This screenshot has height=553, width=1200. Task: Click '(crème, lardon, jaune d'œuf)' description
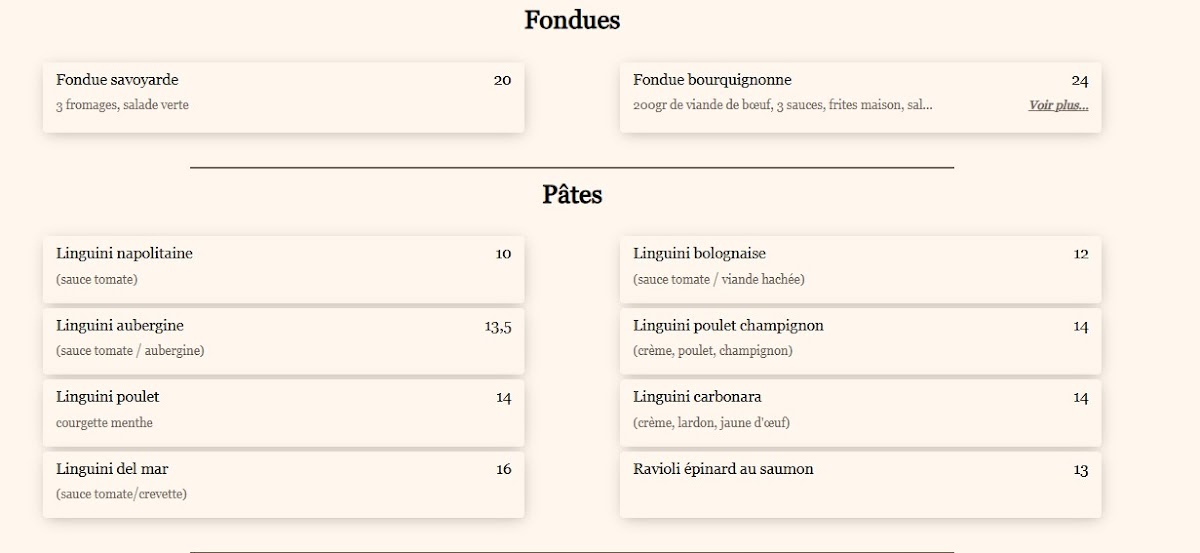[x=711, y=423]
